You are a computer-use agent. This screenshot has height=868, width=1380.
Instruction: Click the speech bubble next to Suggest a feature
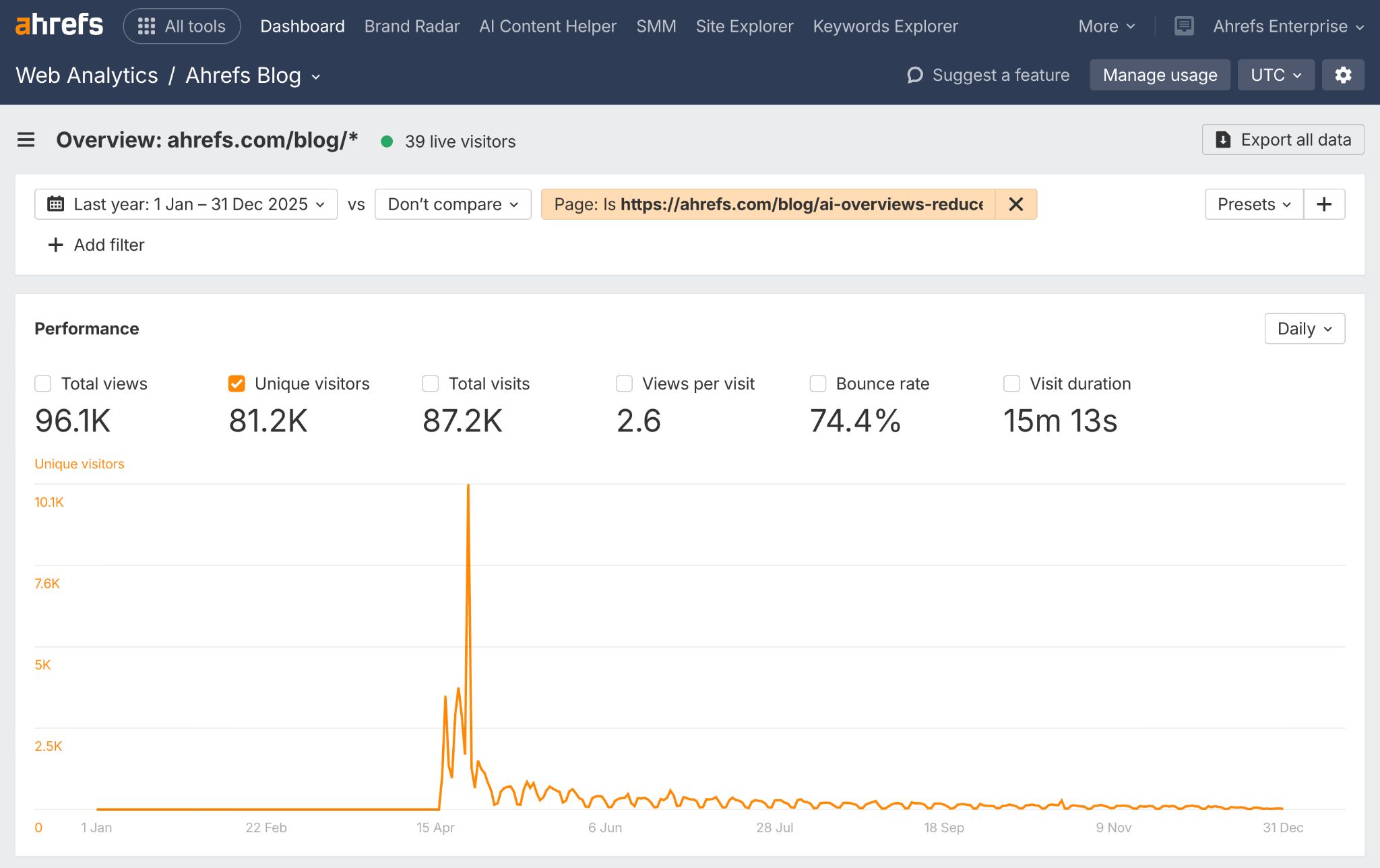click(x=914, y=75)
